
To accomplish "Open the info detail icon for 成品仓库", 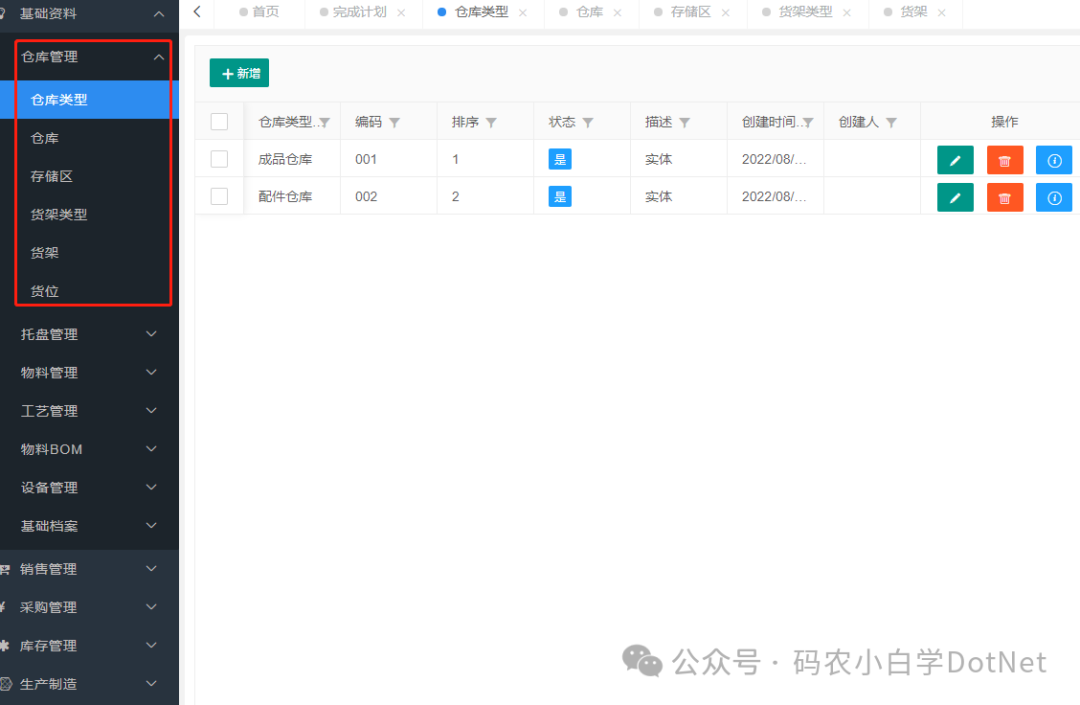I will [1053, 159].
